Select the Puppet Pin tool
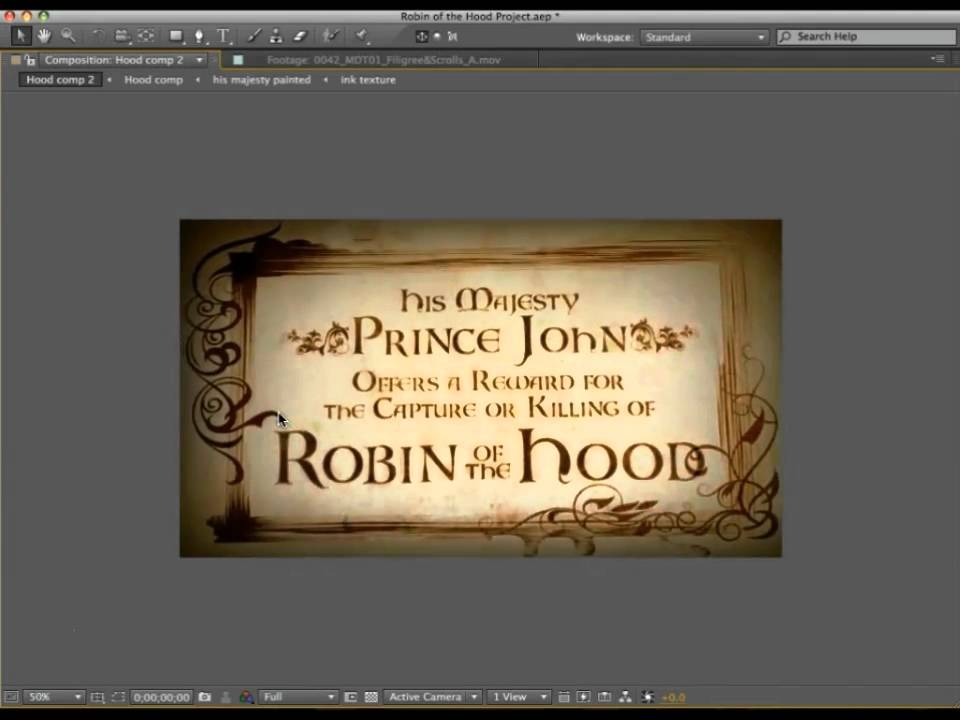Viewport: 960px width, 720px height. point(362,36)
